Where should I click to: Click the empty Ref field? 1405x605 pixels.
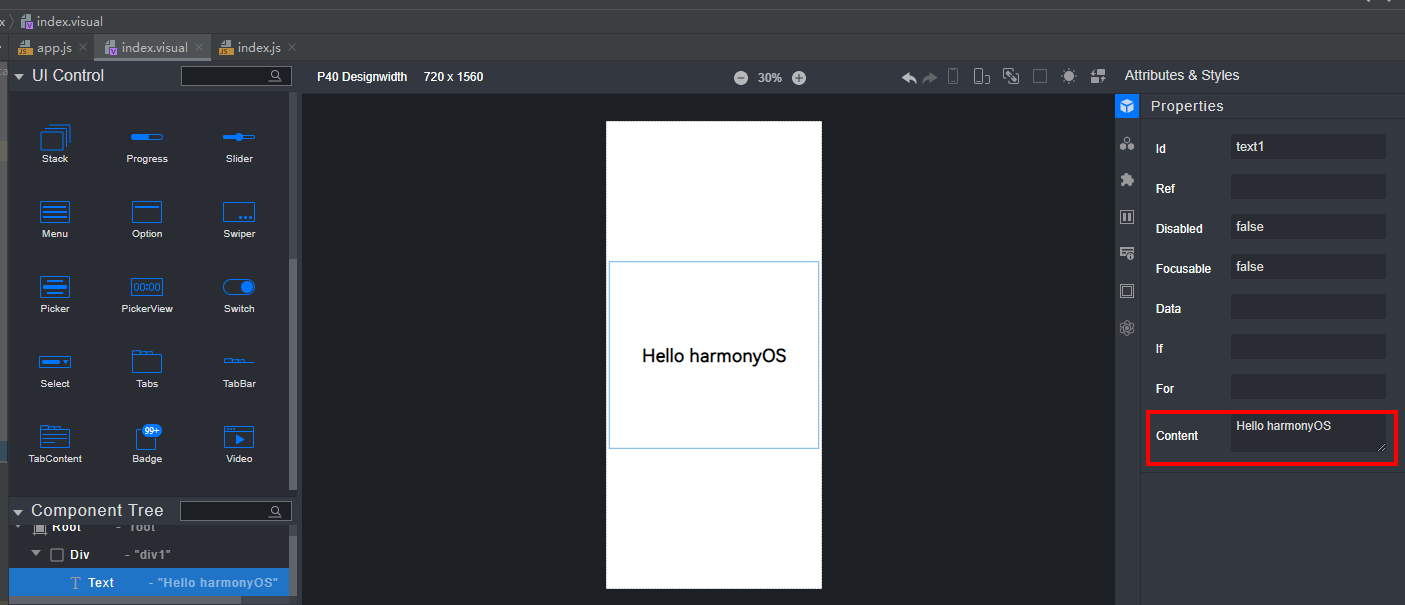(1308, 187)
